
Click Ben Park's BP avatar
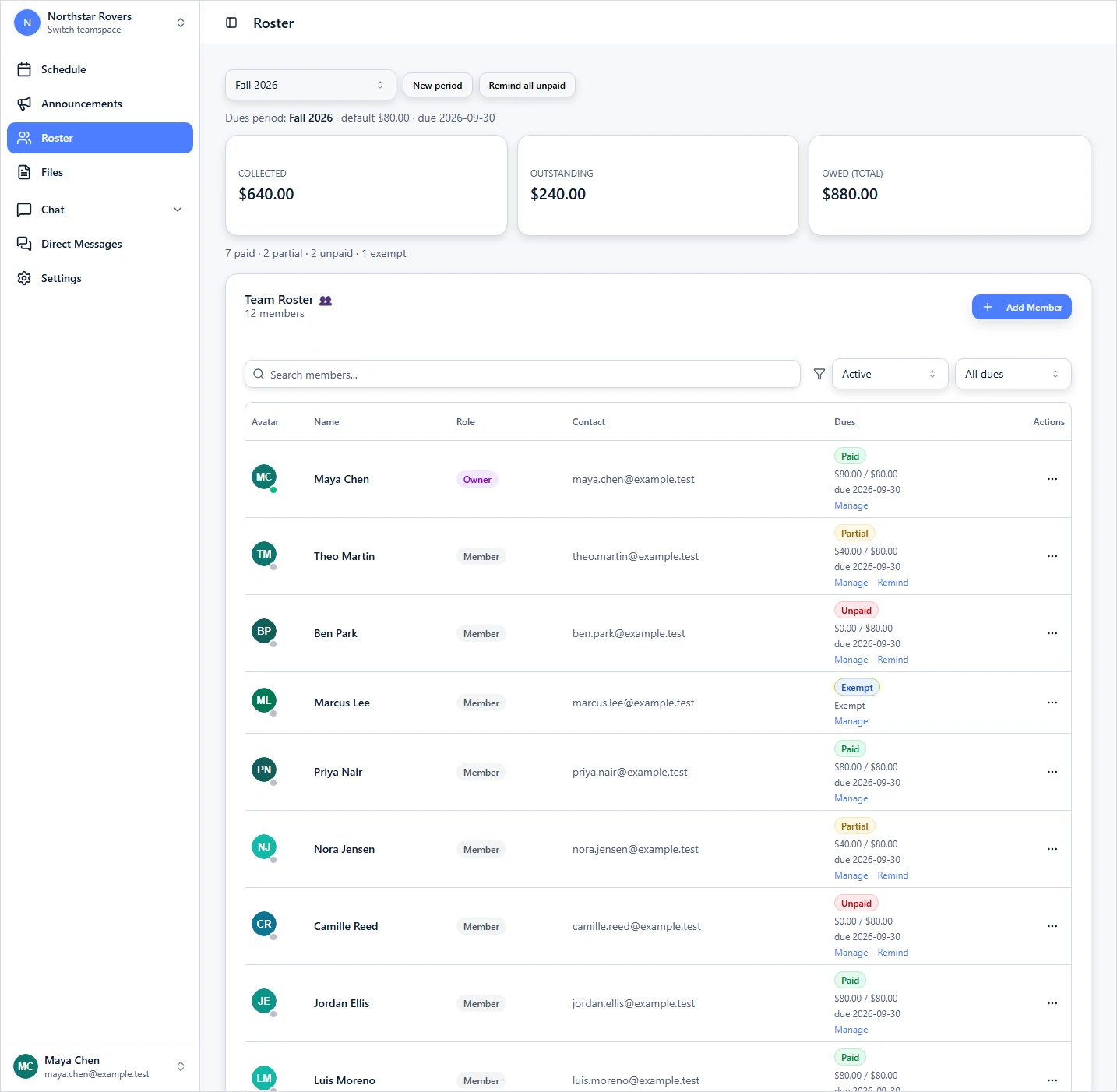[x=264, y=632]
